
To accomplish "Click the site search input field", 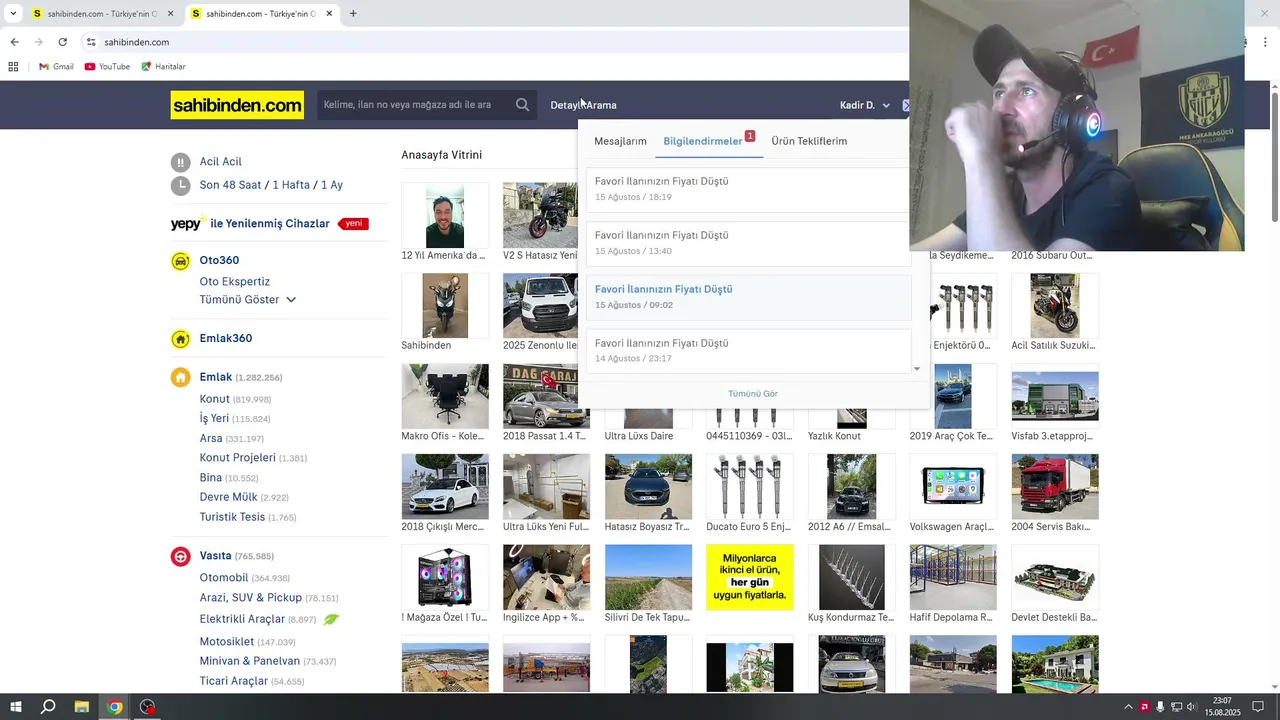I will 415,105.
